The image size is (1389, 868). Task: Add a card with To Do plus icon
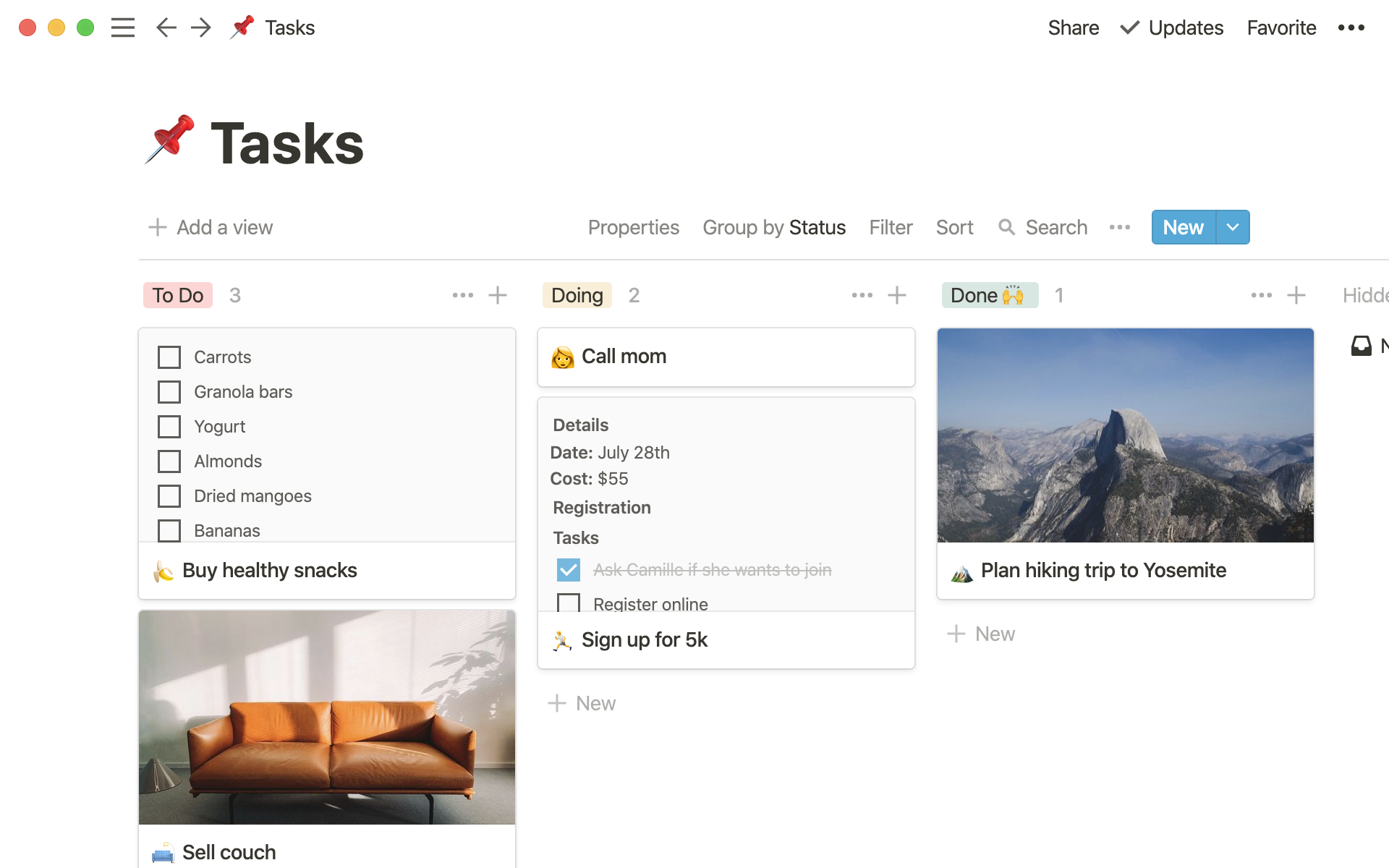pyautogui.click(x=498, y=295)
